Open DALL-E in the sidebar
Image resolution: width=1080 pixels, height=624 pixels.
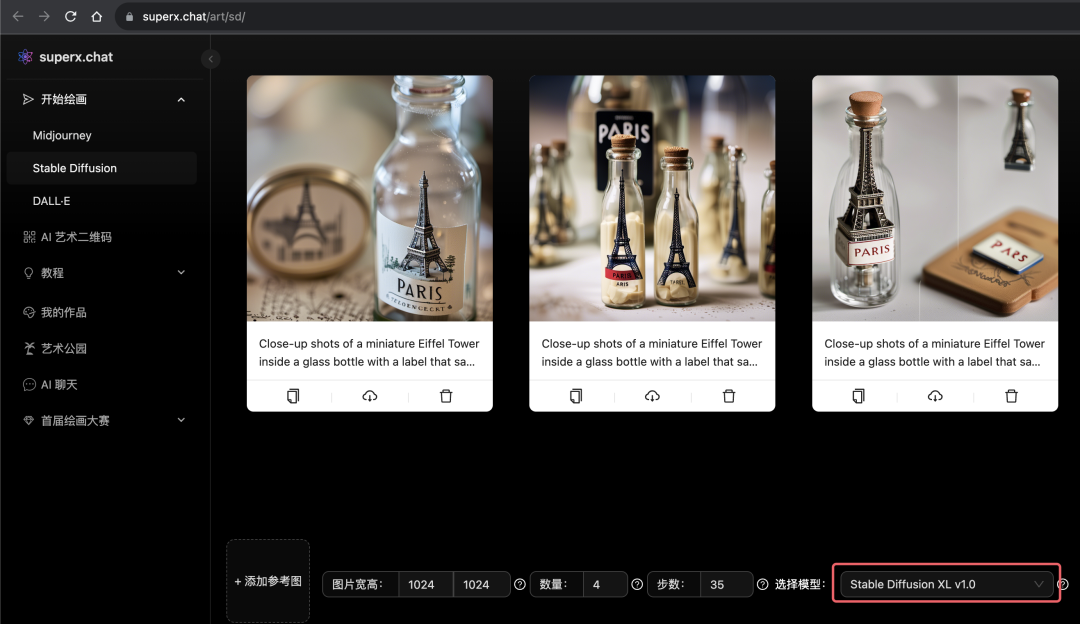point(102,201)
